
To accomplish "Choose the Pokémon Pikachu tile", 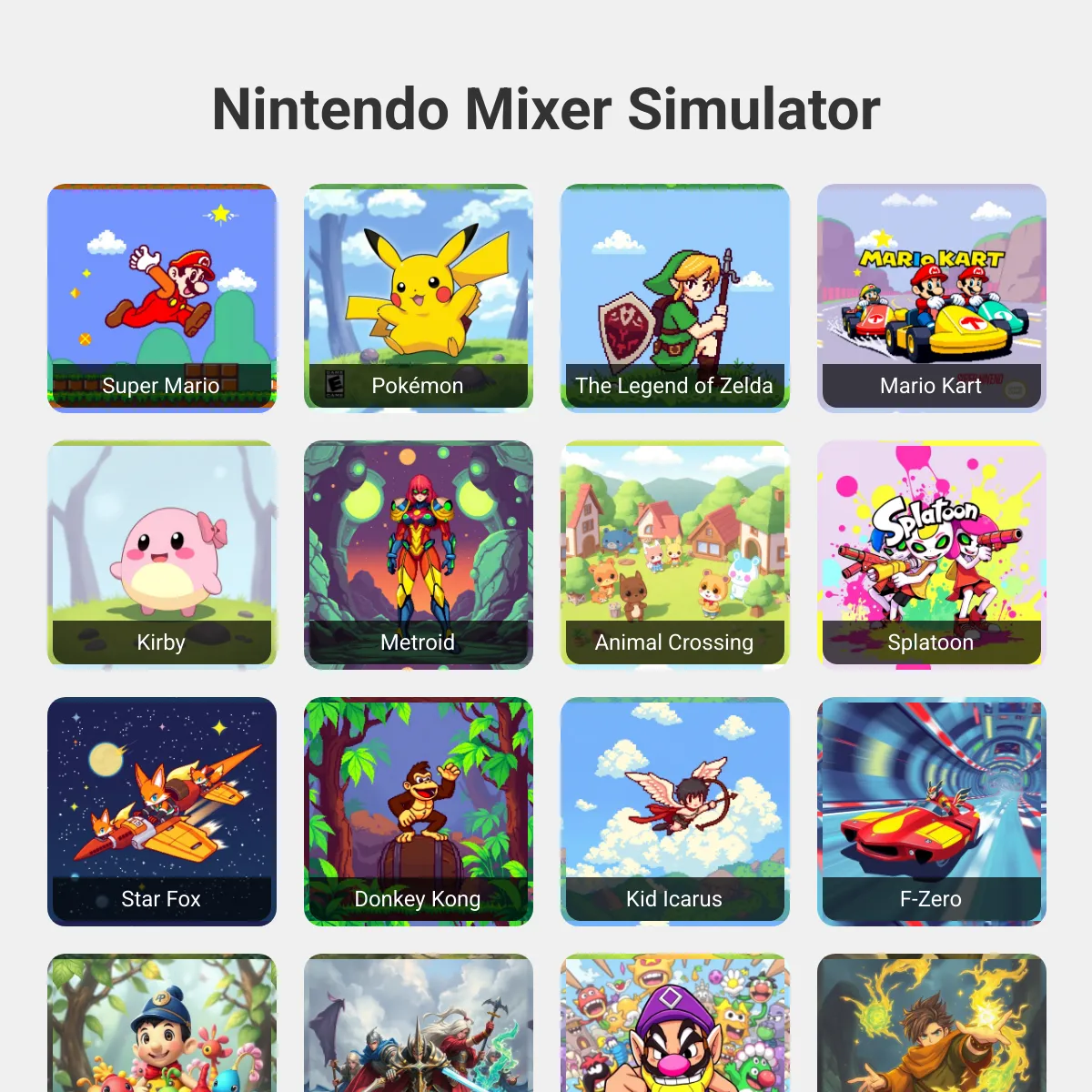I will (419, 298).
